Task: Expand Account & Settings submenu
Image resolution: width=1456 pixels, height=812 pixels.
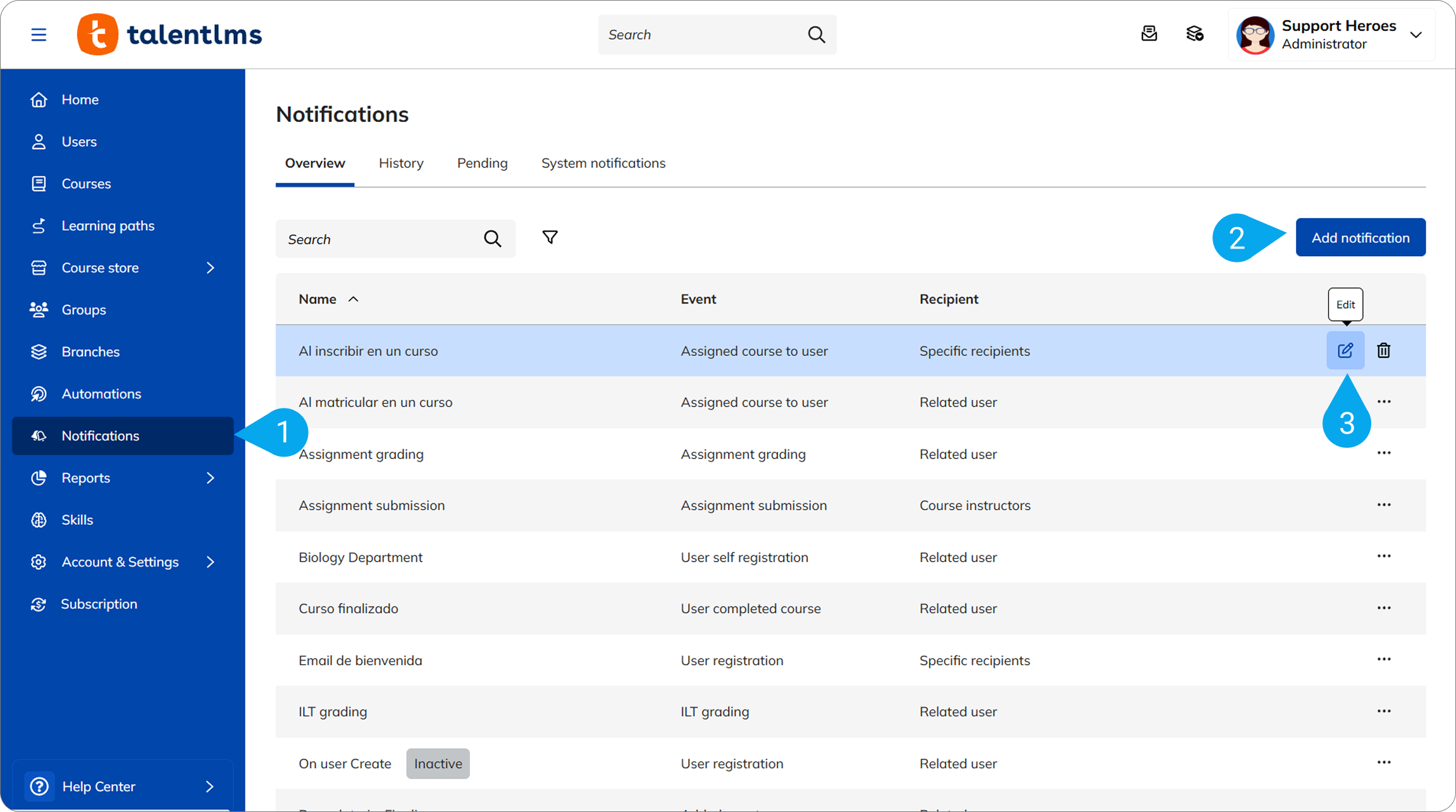Action: 211,562
